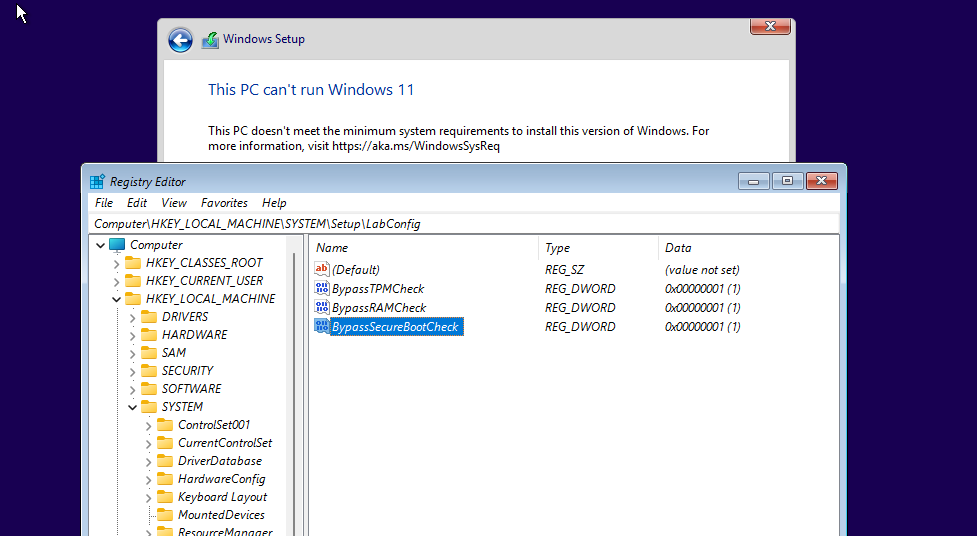Expand the ControlSet001 key
This screenshot has width=977, height=536.
click(148, 426)
